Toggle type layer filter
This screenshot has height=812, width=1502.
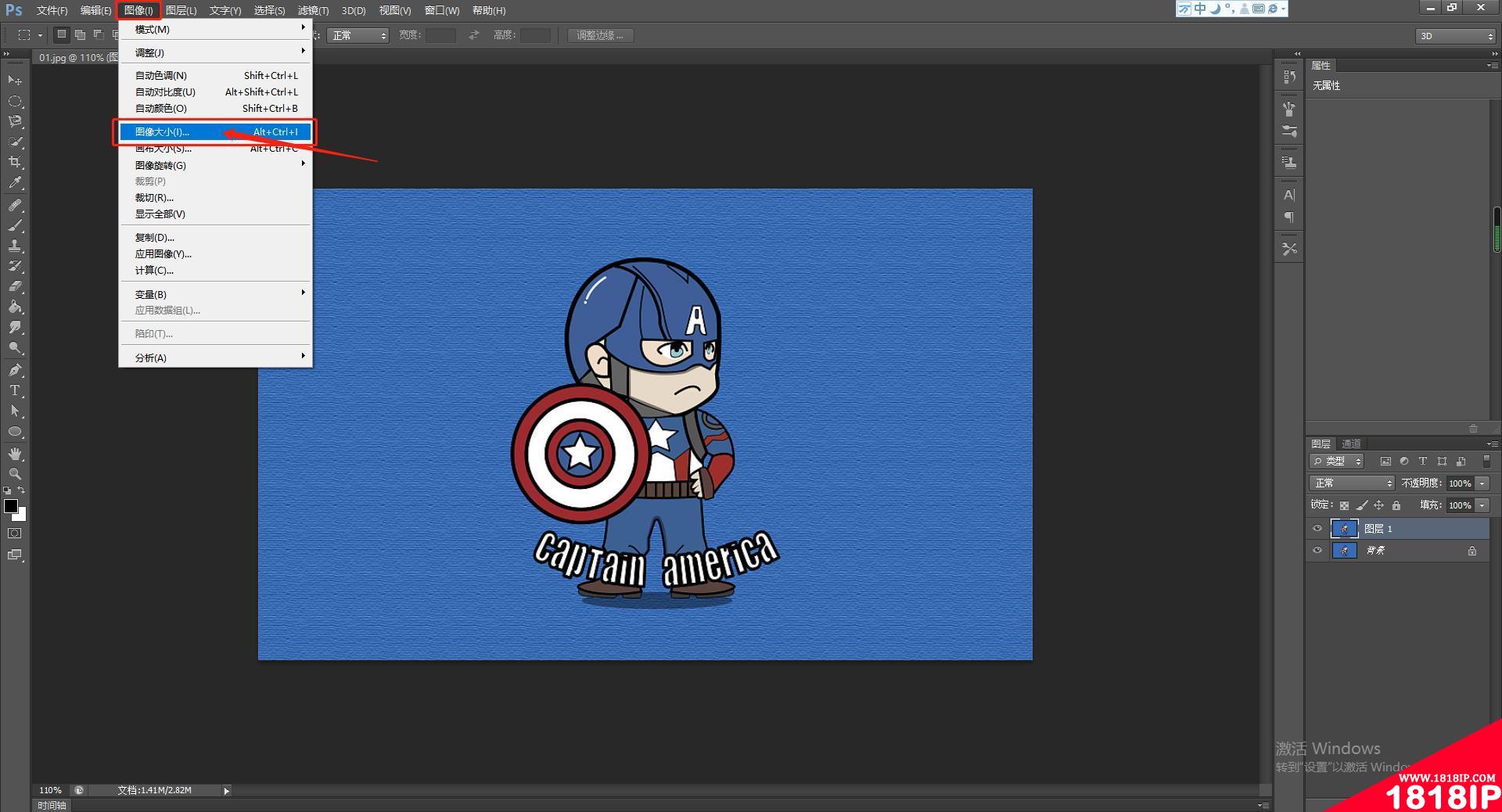pos(1423,462)
